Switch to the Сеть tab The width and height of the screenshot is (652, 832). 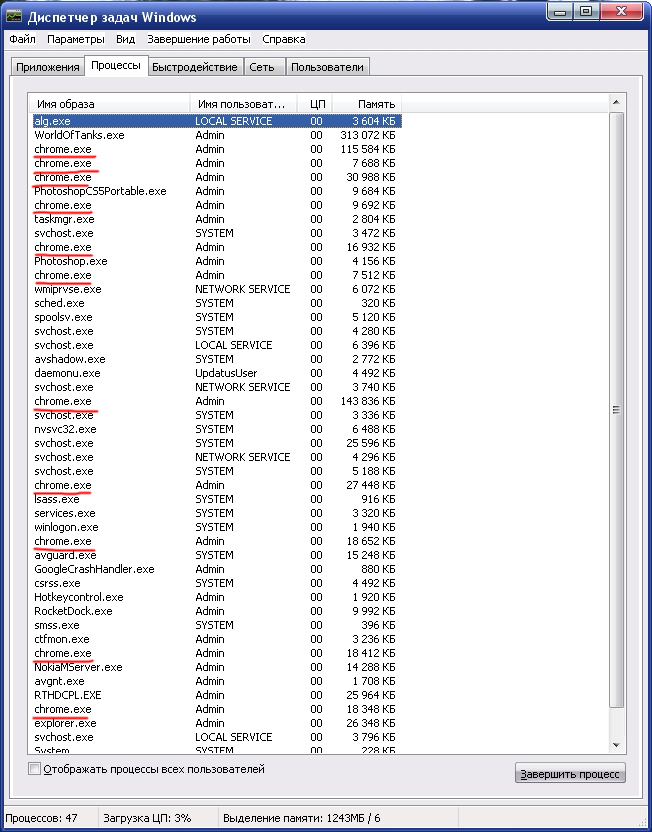click(262, 67)
